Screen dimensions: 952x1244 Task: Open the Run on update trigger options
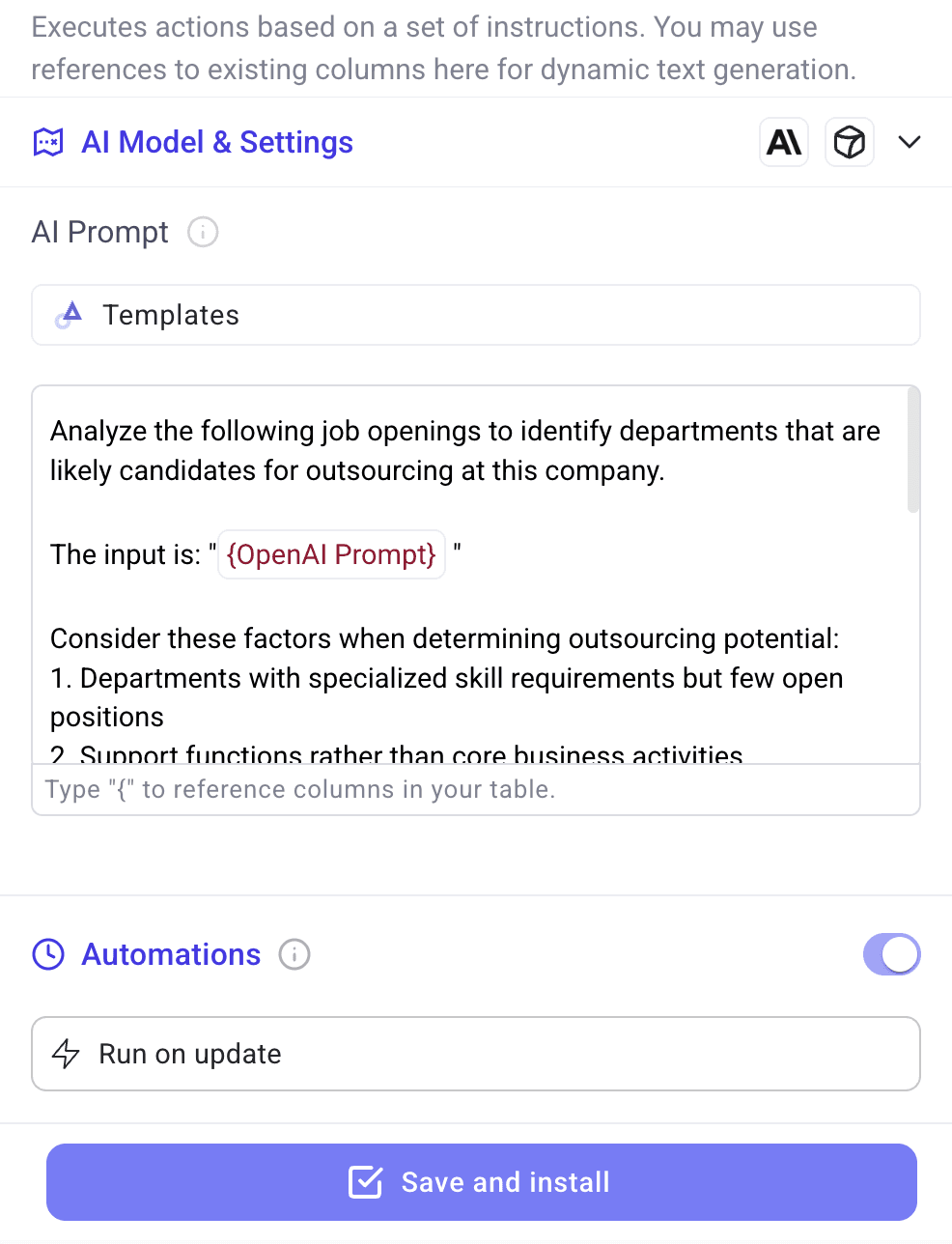(476, 1054)
